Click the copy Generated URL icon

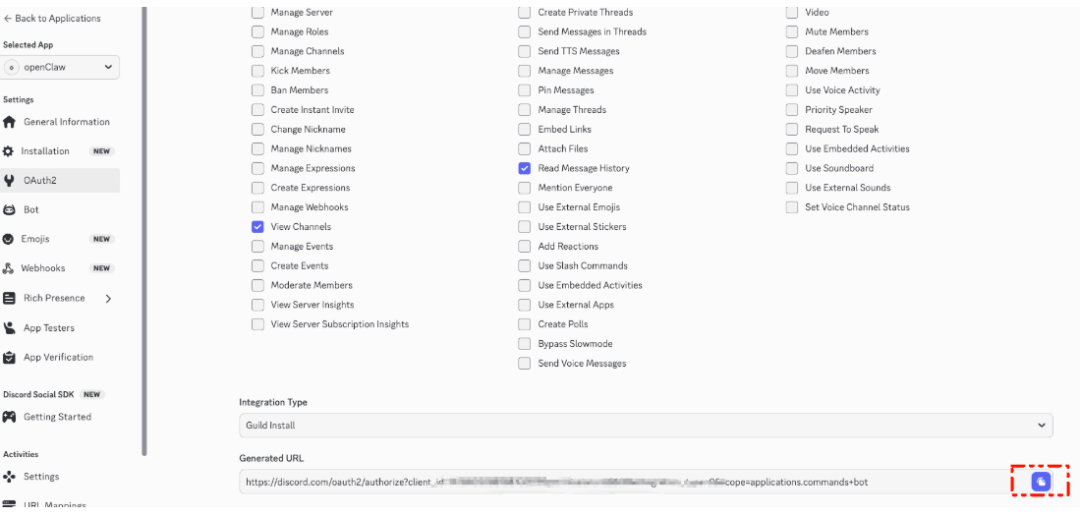[x=1041, y=482]
